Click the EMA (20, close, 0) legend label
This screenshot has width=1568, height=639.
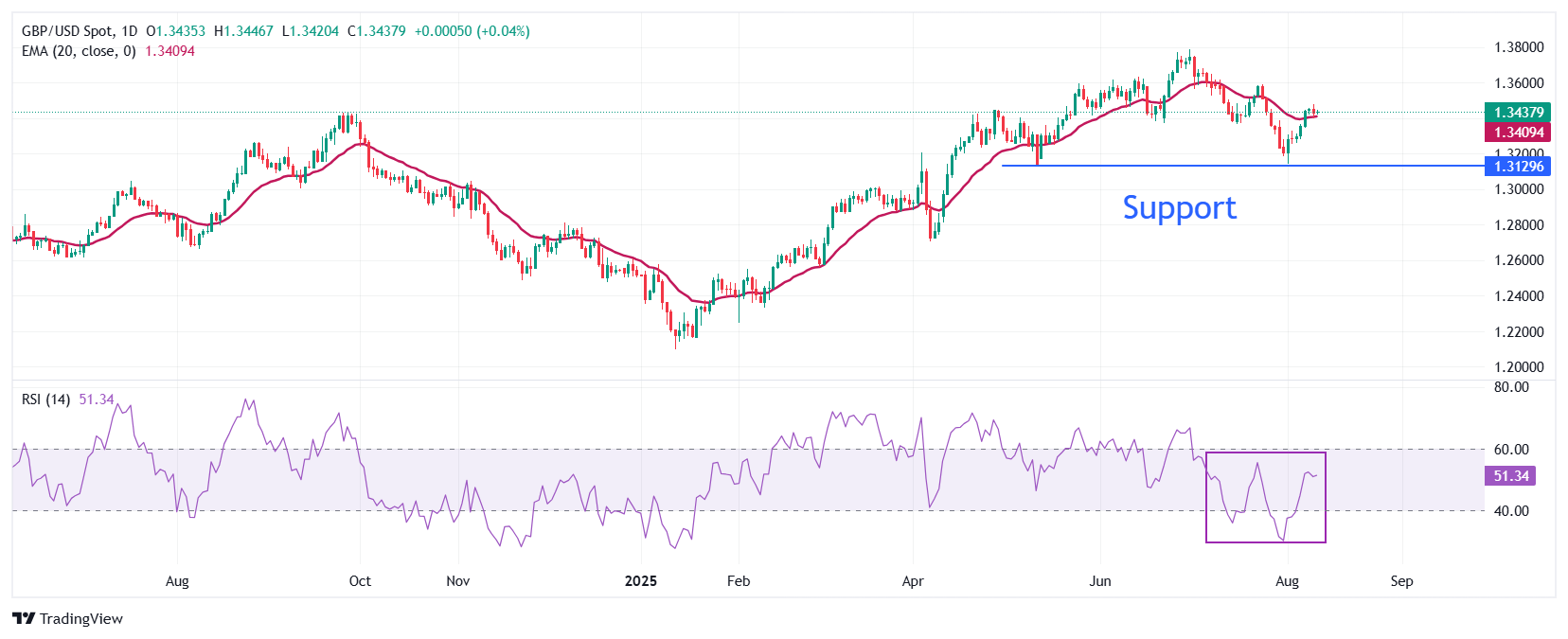79,51
